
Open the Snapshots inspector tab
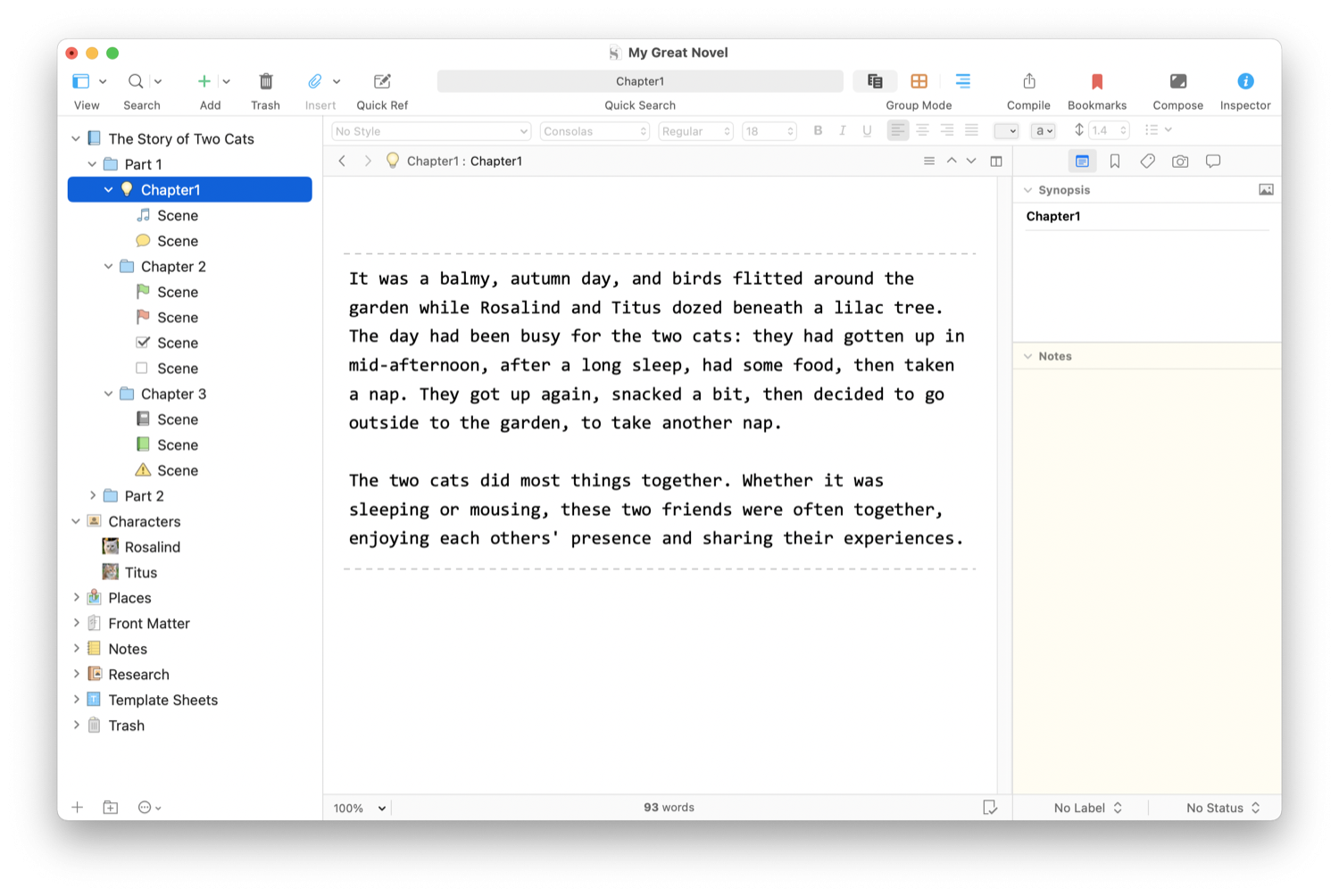pyautogui.click(x=1180, y=162)
